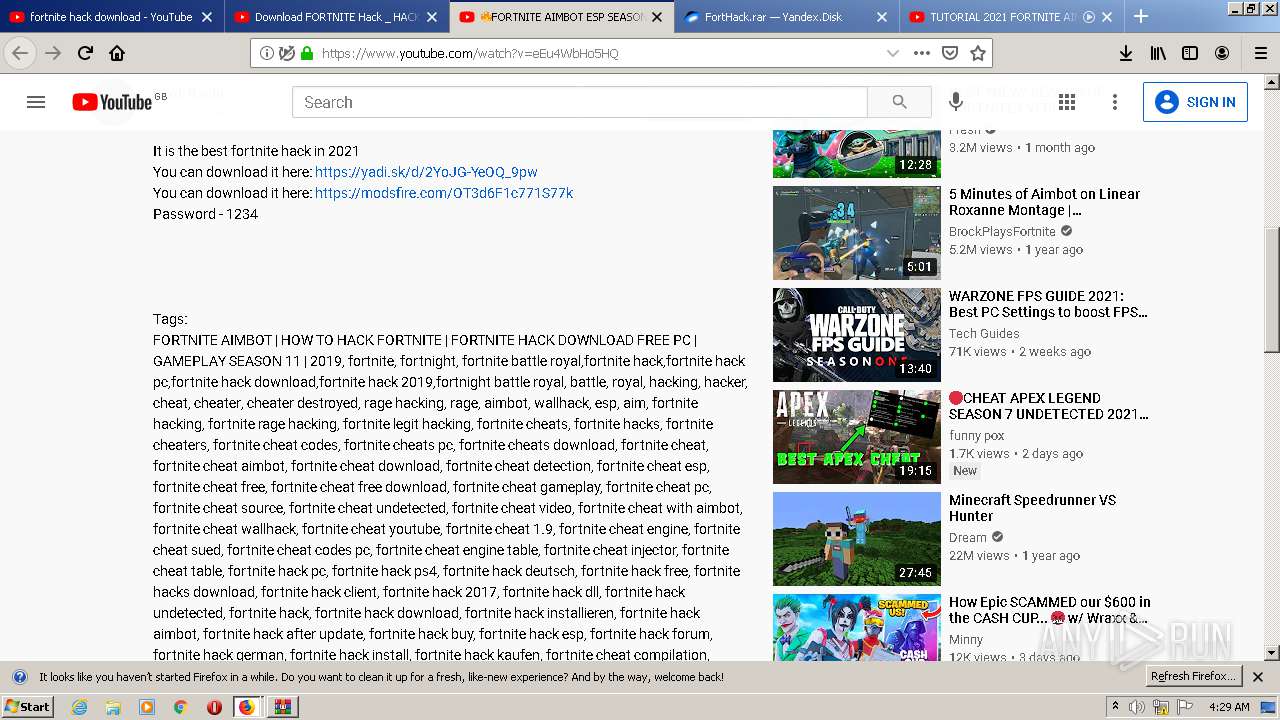The height and width of the screenshot is (720, 1280).
Task: Open Opera browser taskbar icon
Action: pyautogui.click(x=214, y=707)
